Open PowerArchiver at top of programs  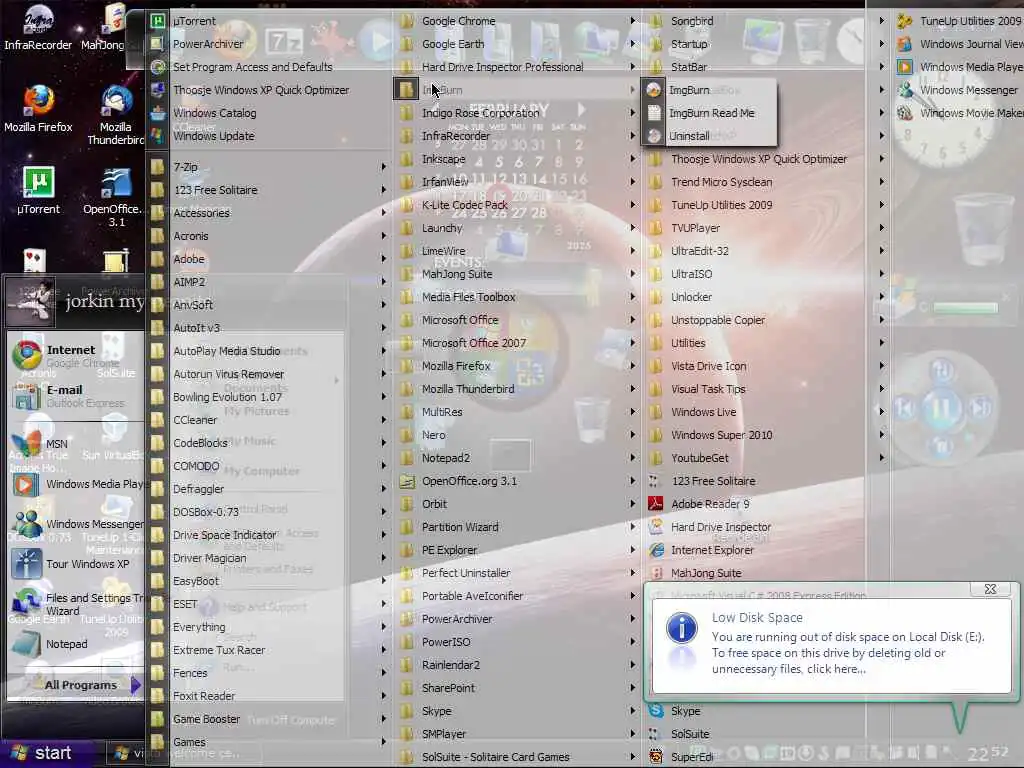(269, 44)
